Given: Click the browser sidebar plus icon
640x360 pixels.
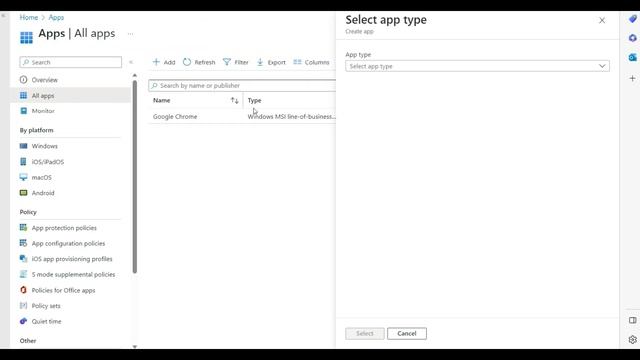Looking at the screenshot, I should coord(632,78).
